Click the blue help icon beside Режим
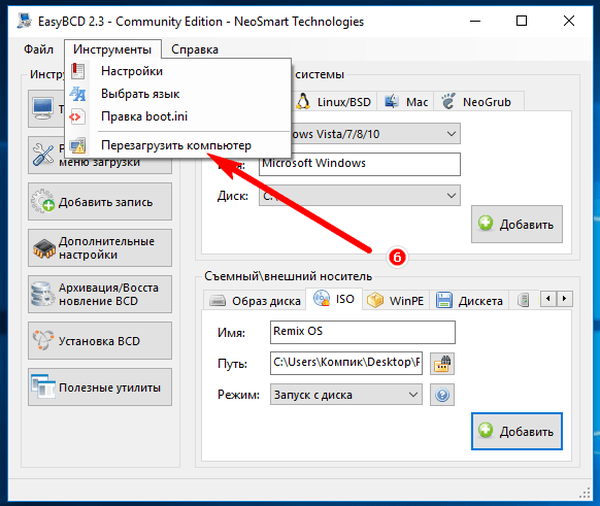Viewport: 600px width, 506px height. [x=442, y=395]
